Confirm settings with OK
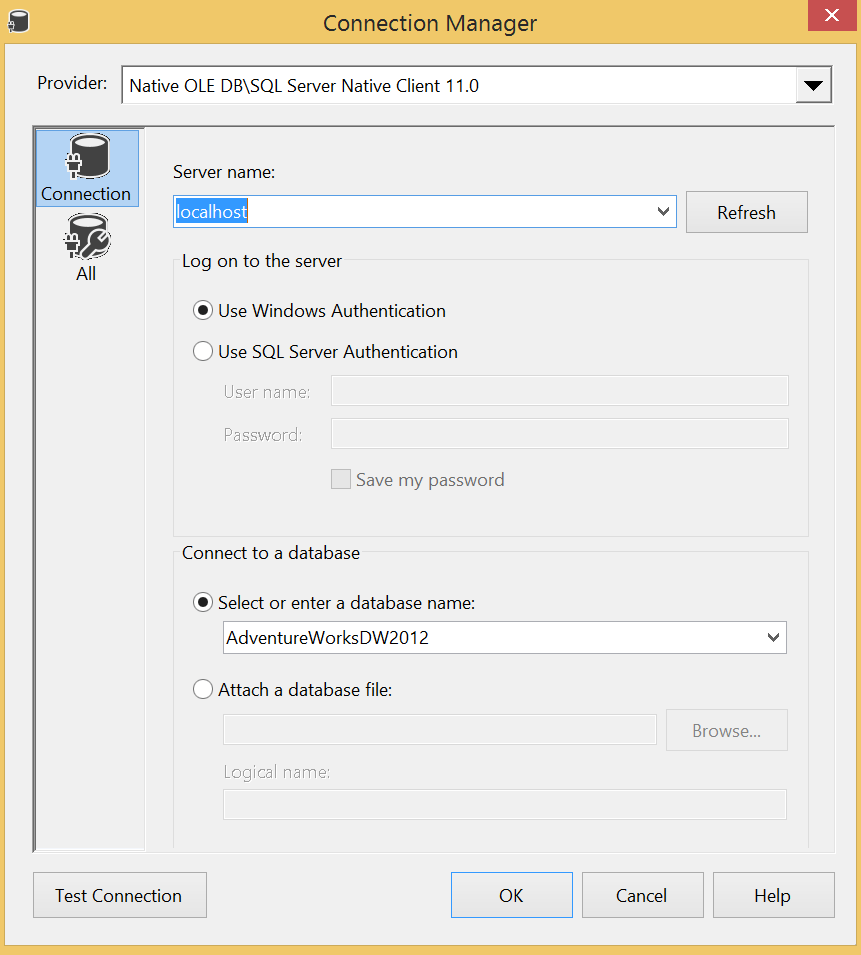Screen dimensions: 861x955 pos(511,895)
